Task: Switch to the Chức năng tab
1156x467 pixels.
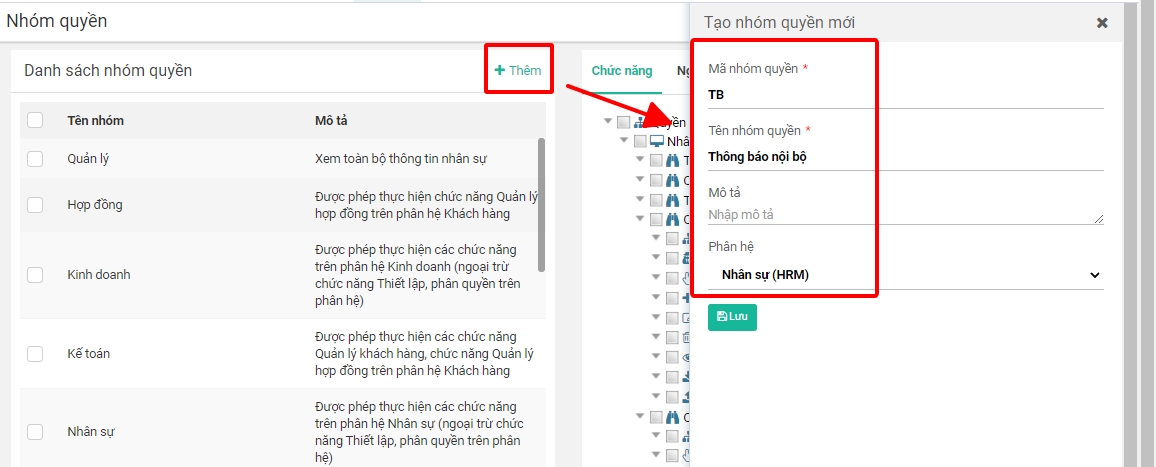Action: point(621,71)
